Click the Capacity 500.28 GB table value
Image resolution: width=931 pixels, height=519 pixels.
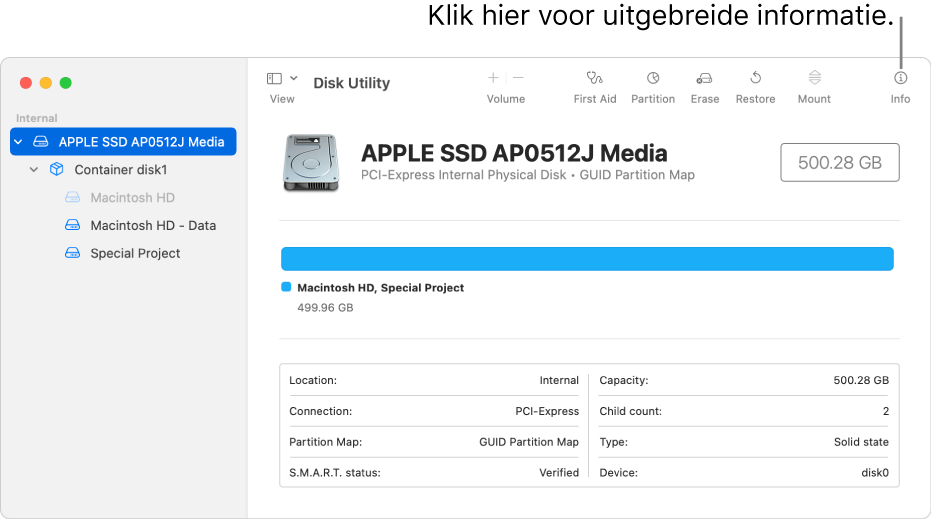[861, 380]
